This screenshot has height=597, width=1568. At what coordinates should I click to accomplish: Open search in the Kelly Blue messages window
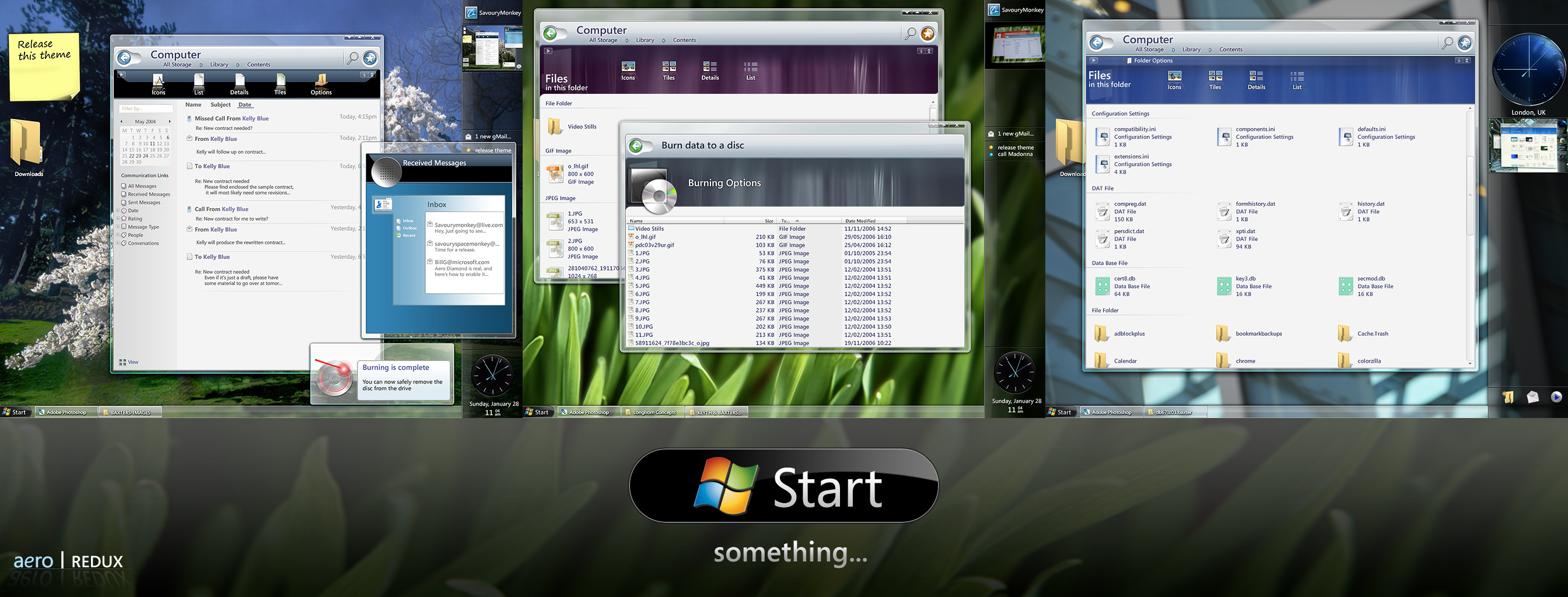352,58
